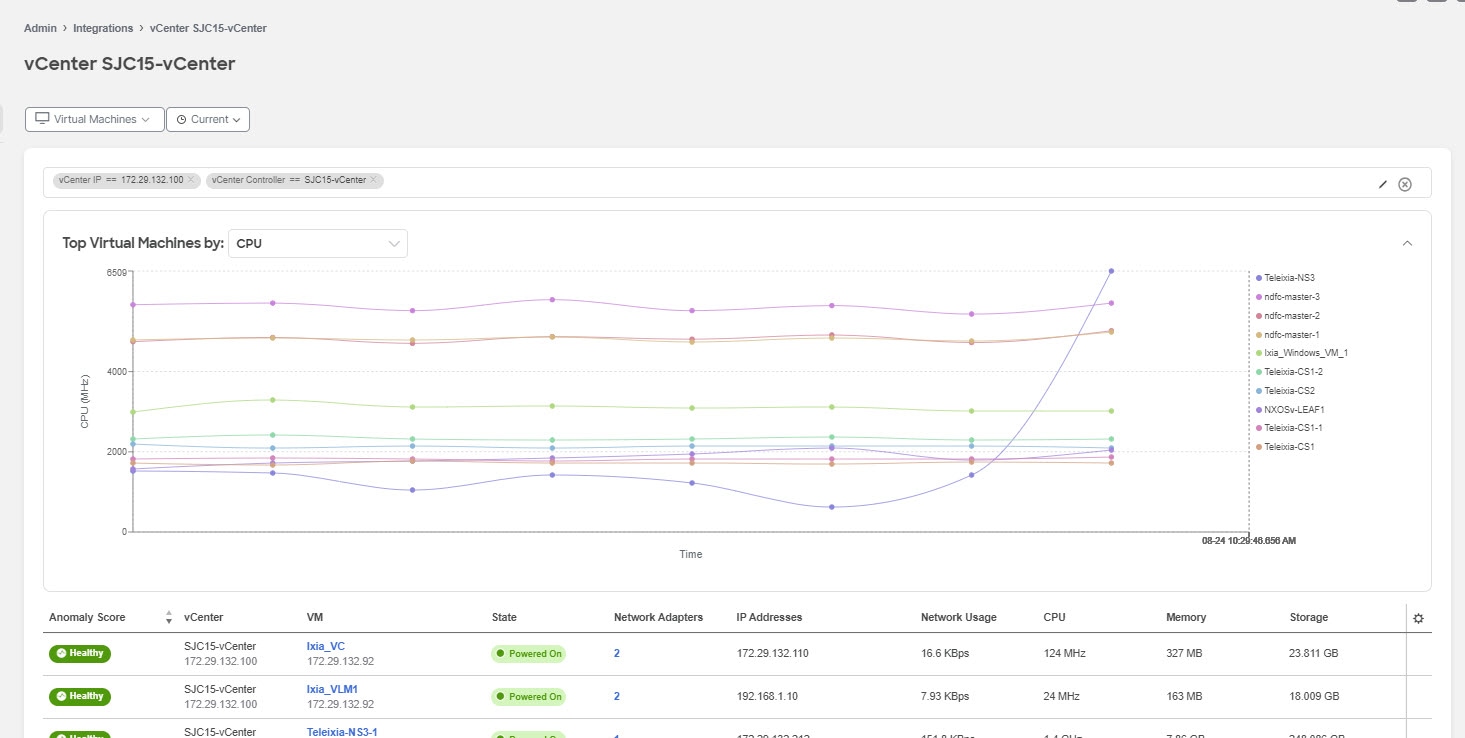Go to the Integrations breadcrumb
Image resolution: width=1465 pixels, height=738 pixels.
(x=104, y=28)
